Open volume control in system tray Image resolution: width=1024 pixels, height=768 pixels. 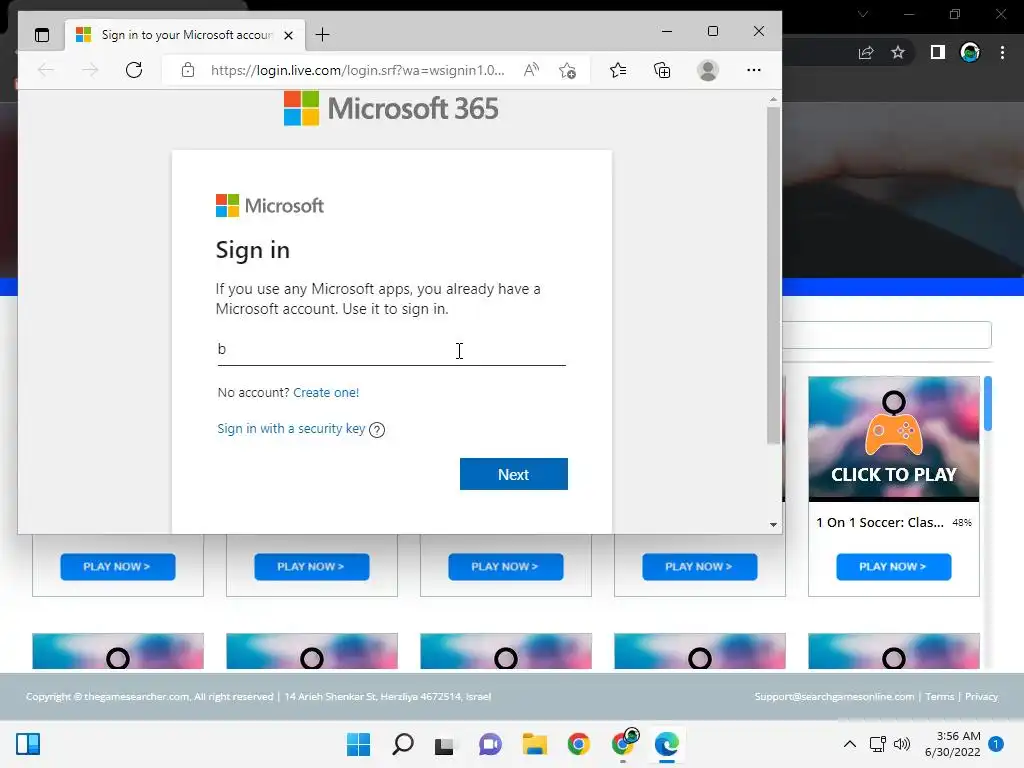pyautogui.click(x=902, y=744)
